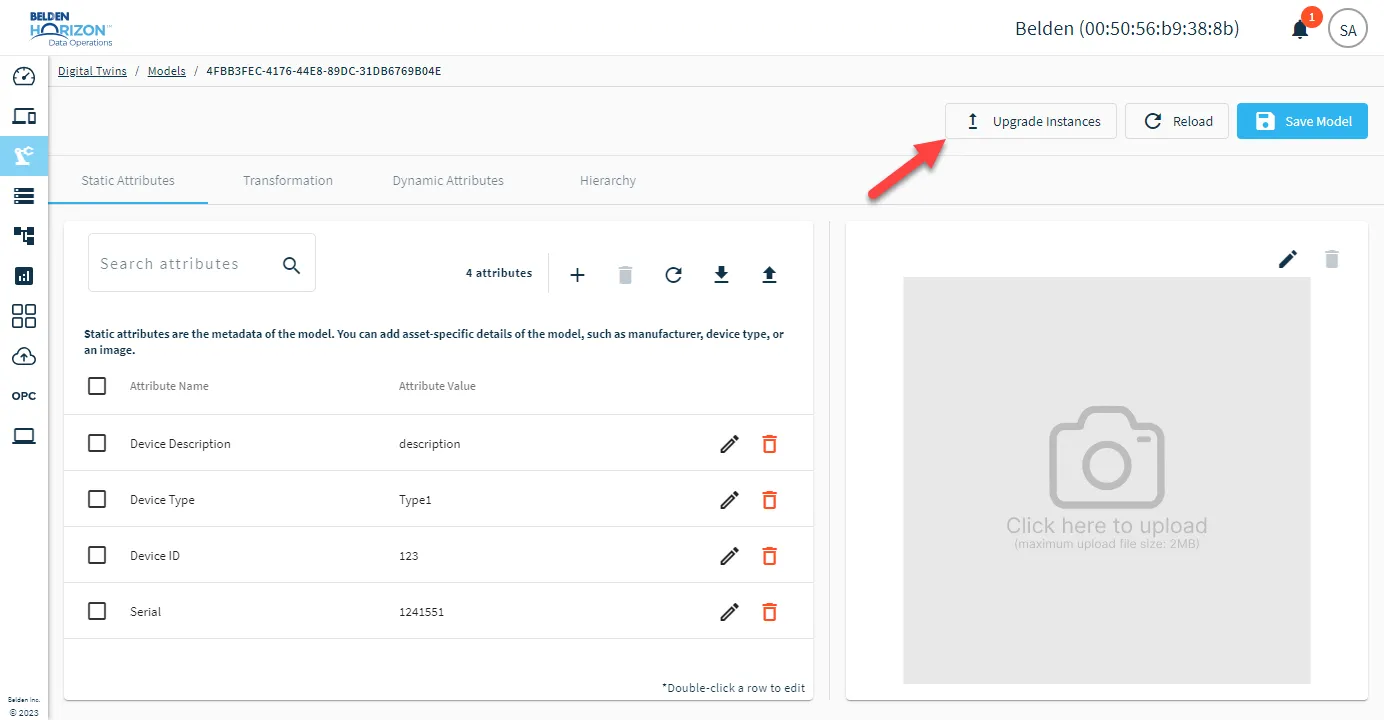Edit the Device Description attribute
1384x720 pixels.
(x=730, y=443)
